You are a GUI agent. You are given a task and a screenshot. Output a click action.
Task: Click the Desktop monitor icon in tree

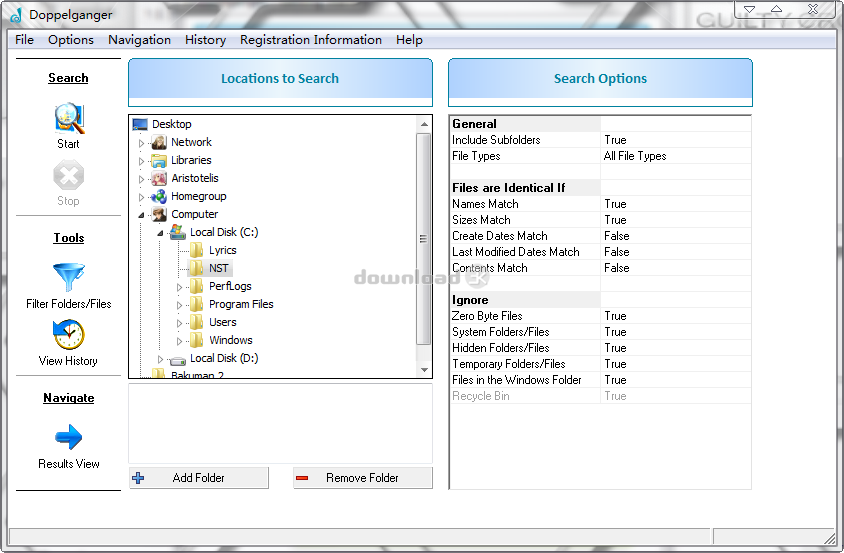140,124
